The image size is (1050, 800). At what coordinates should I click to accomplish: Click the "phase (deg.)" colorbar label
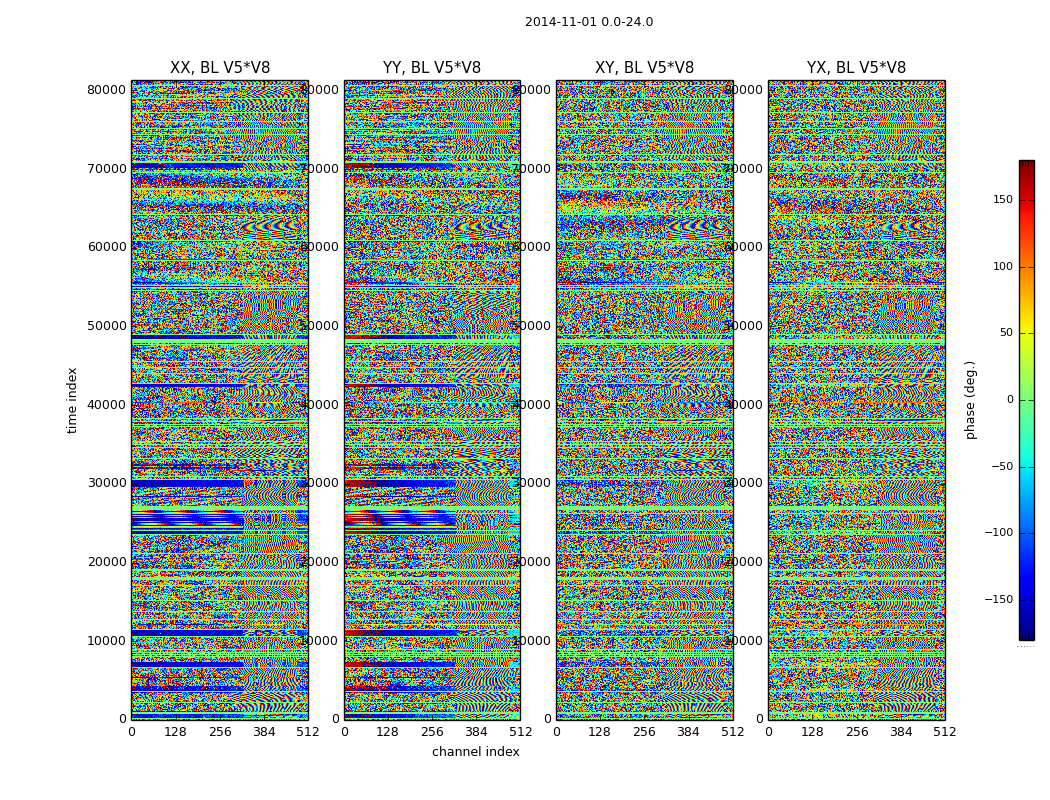click(x=970, y=400)
